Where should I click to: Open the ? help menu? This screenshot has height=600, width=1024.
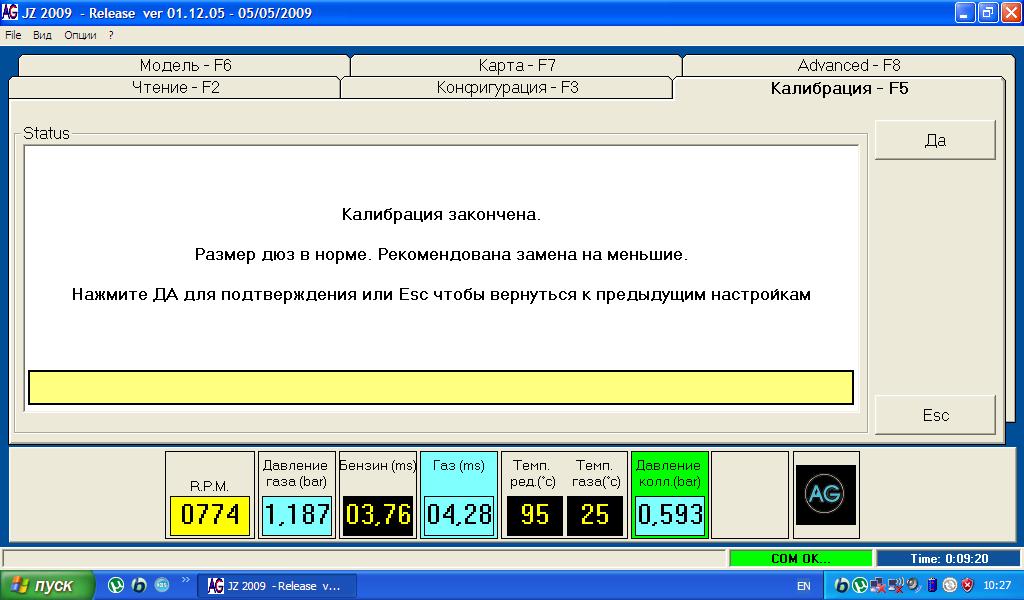[x=111, y=35]
